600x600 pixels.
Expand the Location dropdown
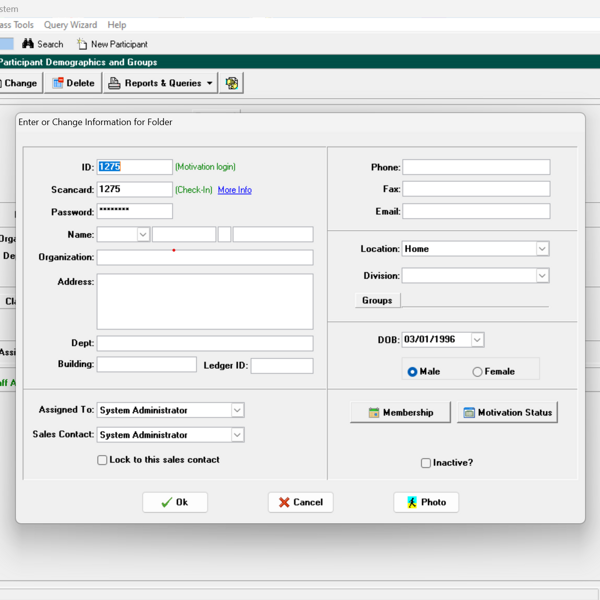[x=542, y=249]
